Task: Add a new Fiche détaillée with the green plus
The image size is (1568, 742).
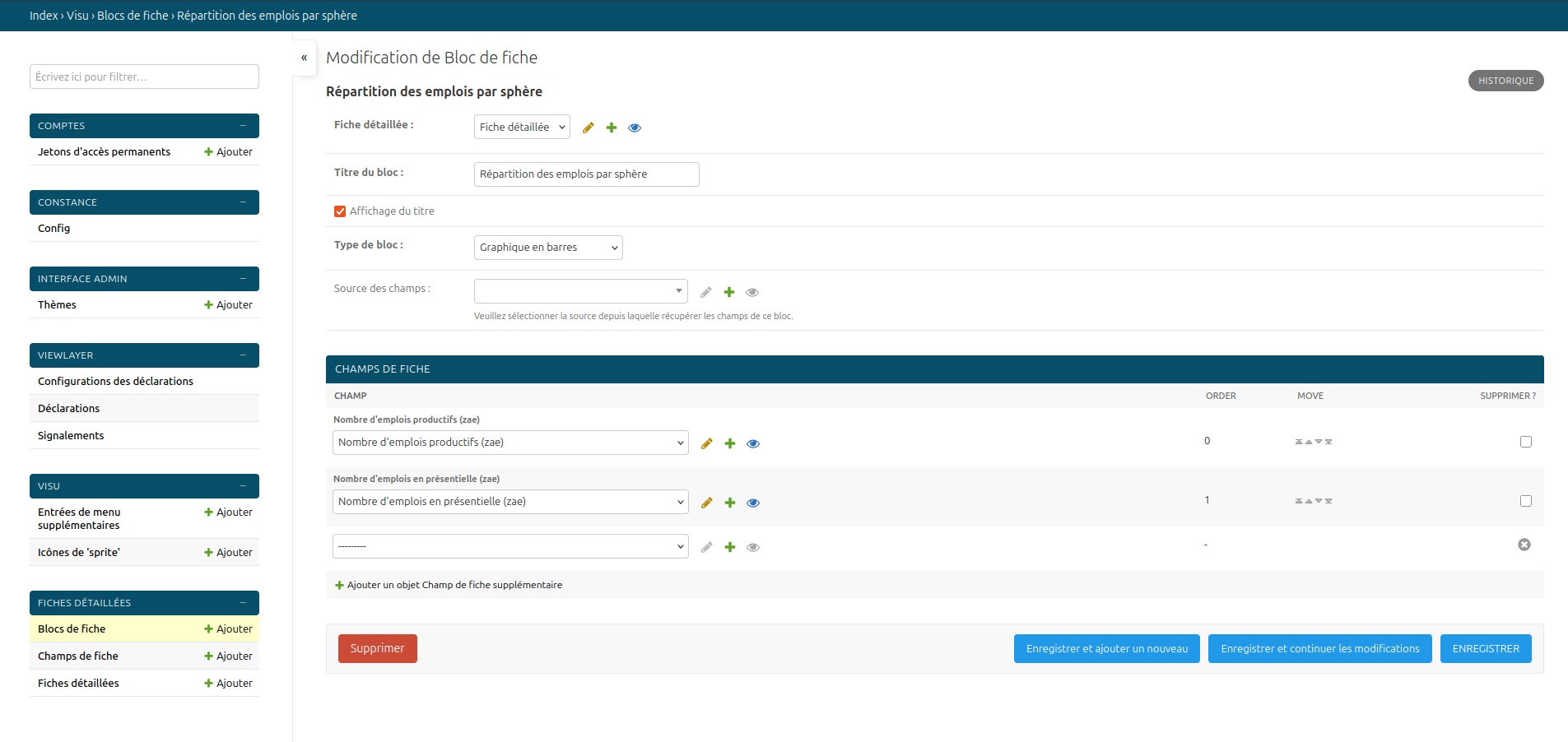Action: pyautogui.click(x=612, y=128)
